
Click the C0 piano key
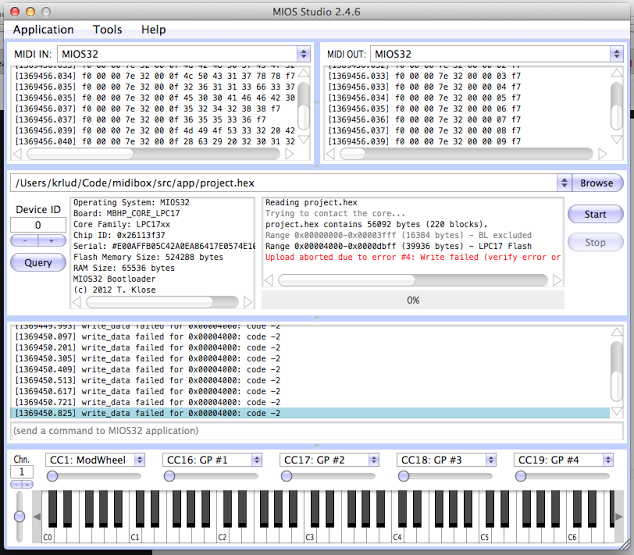[48, 534]
